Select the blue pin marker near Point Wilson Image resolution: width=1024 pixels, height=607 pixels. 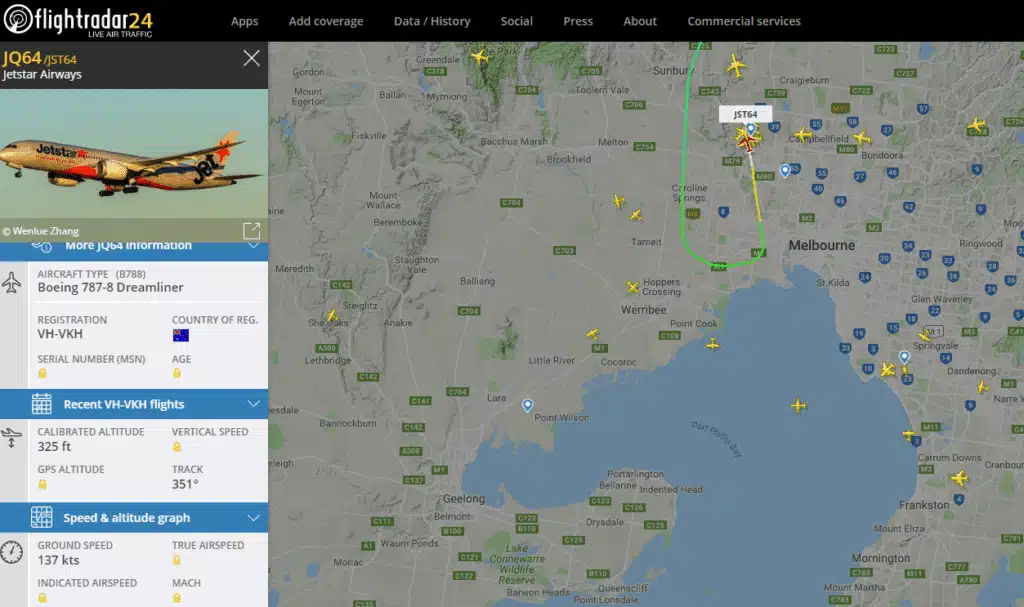(x=528, y=405)
